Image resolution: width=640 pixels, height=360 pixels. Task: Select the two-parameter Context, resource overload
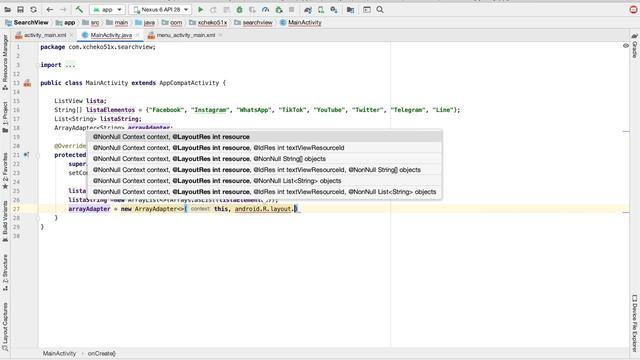[x=265, y=137]
